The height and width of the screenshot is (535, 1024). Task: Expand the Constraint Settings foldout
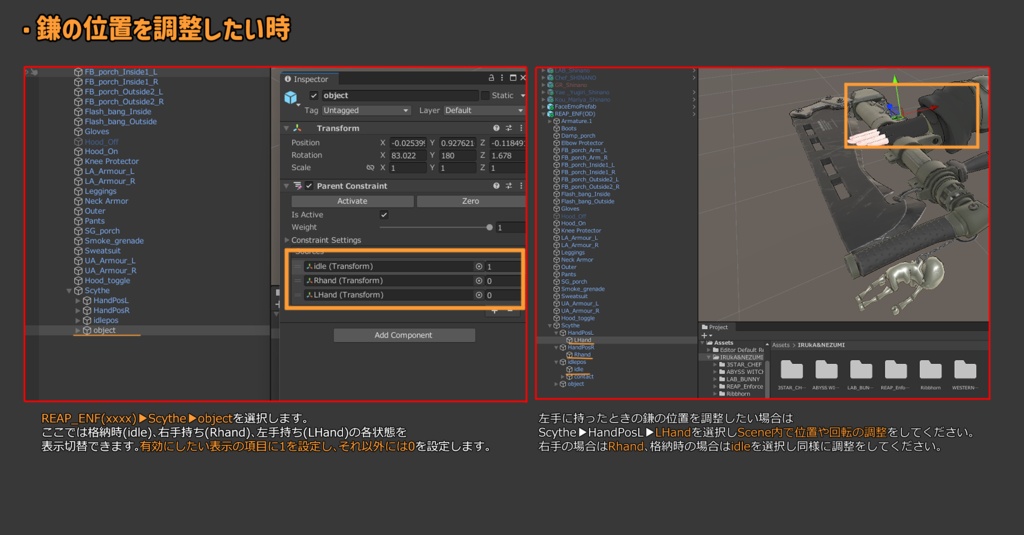(x=287, y=240)
